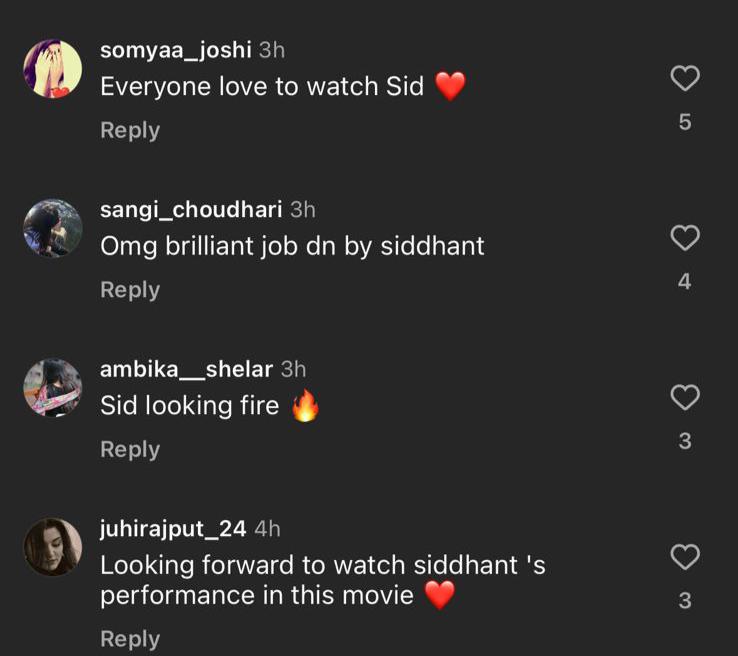This screenshot has height=656, width=738.
Task: Select the ambika__shelar username
Action: click(186, 369)
